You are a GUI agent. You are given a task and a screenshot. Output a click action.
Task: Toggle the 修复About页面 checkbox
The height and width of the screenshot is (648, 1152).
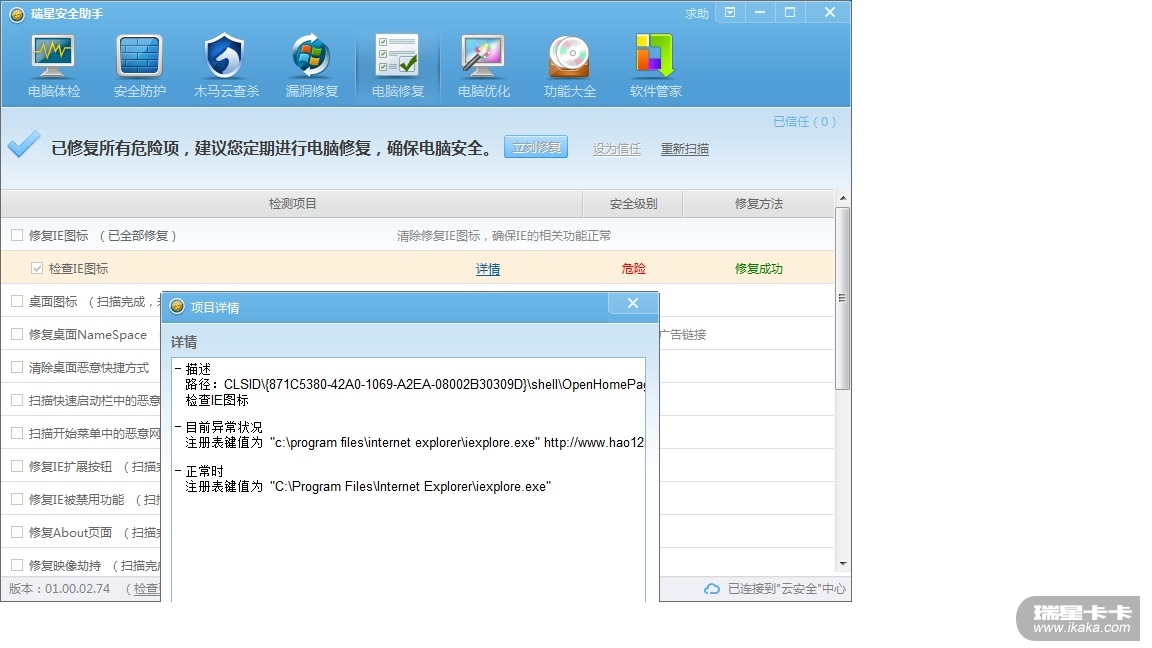[17, 532]
